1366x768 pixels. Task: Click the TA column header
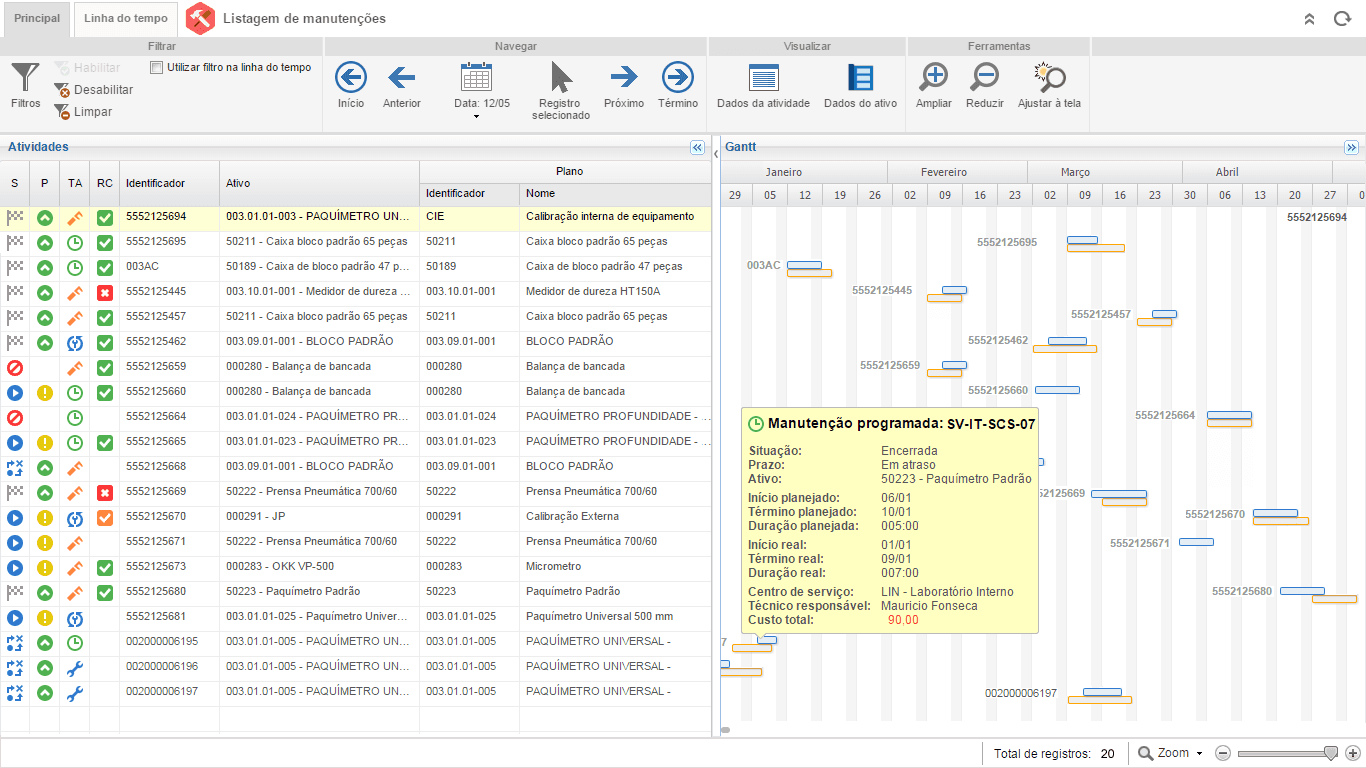[x=75, y=184]
